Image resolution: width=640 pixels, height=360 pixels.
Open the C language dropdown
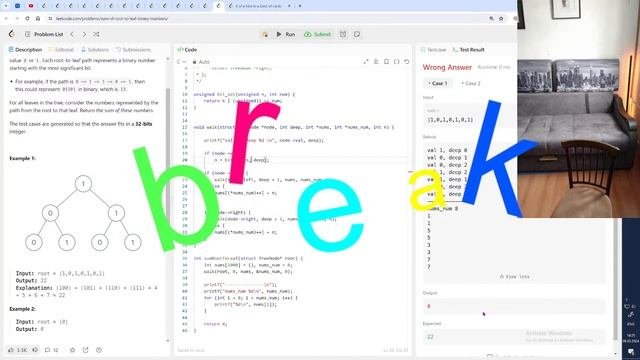click(181, 62)
